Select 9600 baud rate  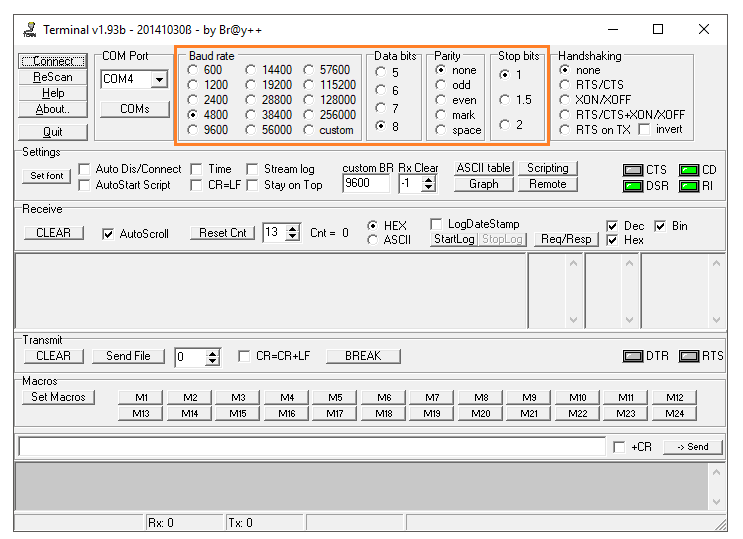193,130
